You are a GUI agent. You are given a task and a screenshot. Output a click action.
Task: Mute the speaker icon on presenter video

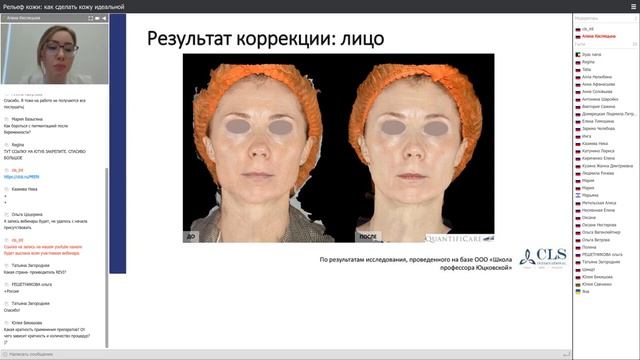tap(104, 18)
